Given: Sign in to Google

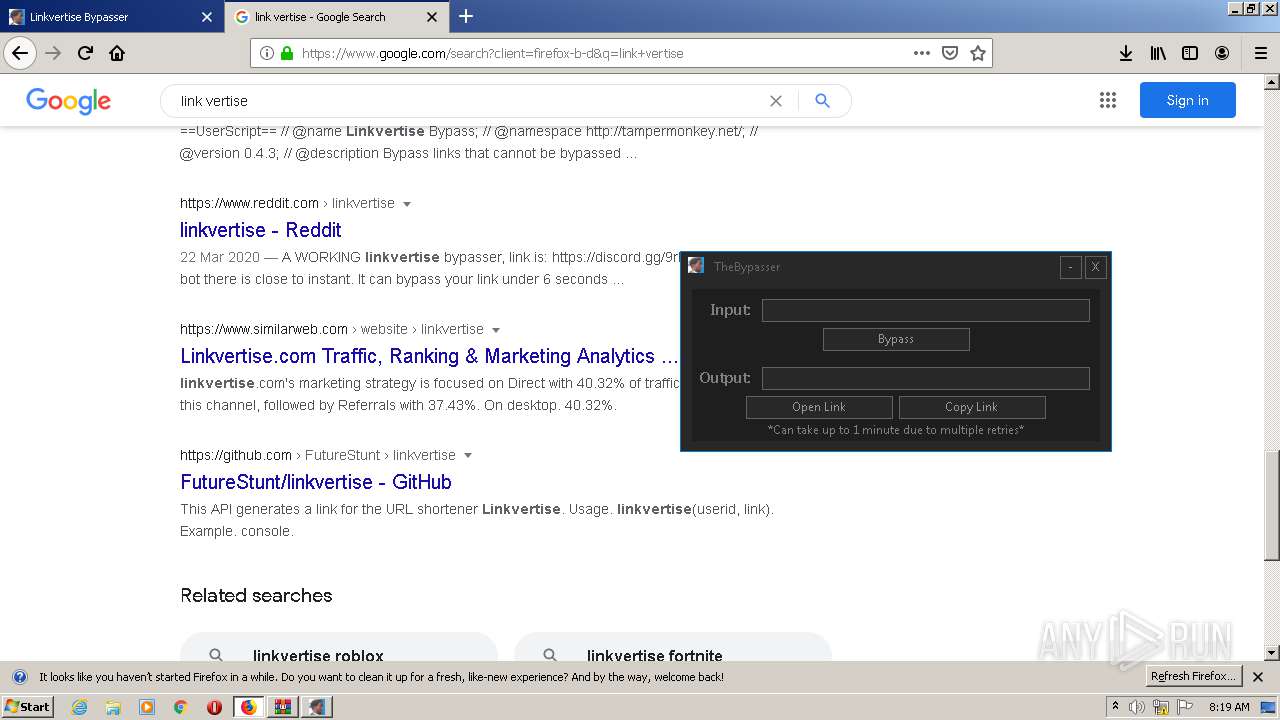Looking at the screenshot, I should tap(1187, 100).
